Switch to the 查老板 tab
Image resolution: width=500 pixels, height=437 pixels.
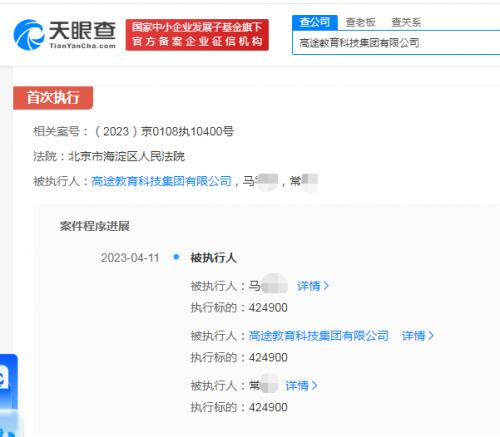pos(360,22)
